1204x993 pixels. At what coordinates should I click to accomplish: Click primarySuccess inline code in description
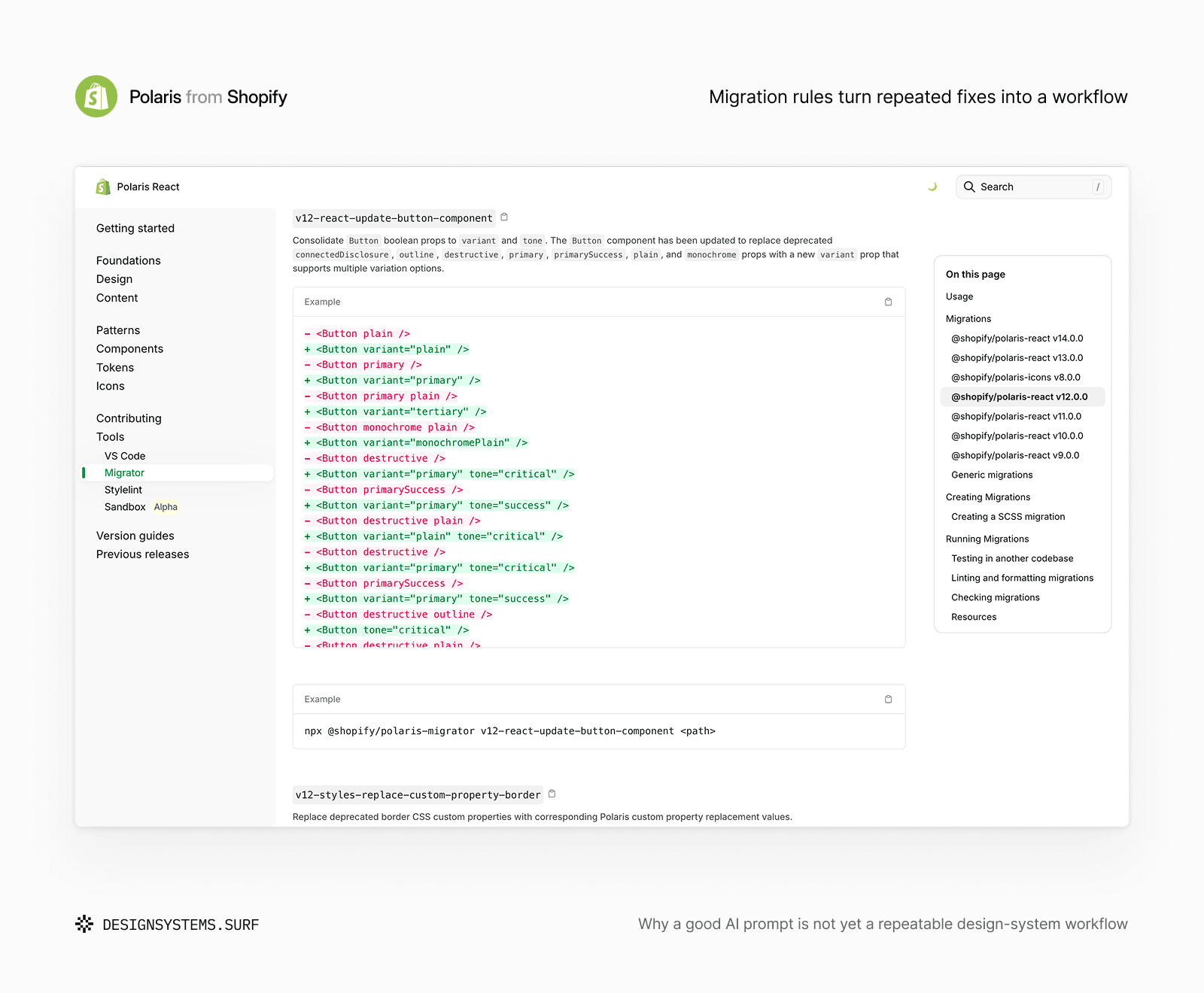pyautogui.click(x=588, y=255)
